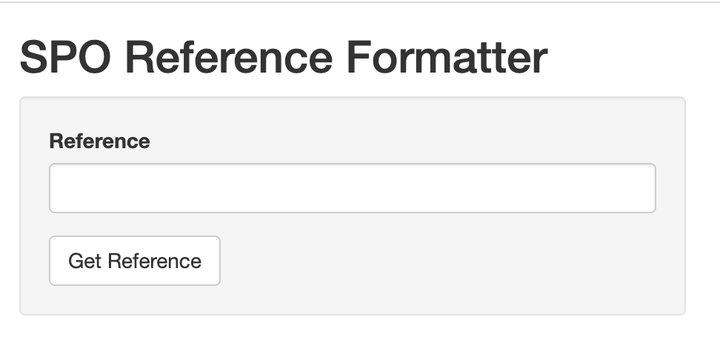Image resolution: width=720 pixels, height=360 pixels.
Task: Click inside the Reference input near its left edge
Action: point(62,188)
